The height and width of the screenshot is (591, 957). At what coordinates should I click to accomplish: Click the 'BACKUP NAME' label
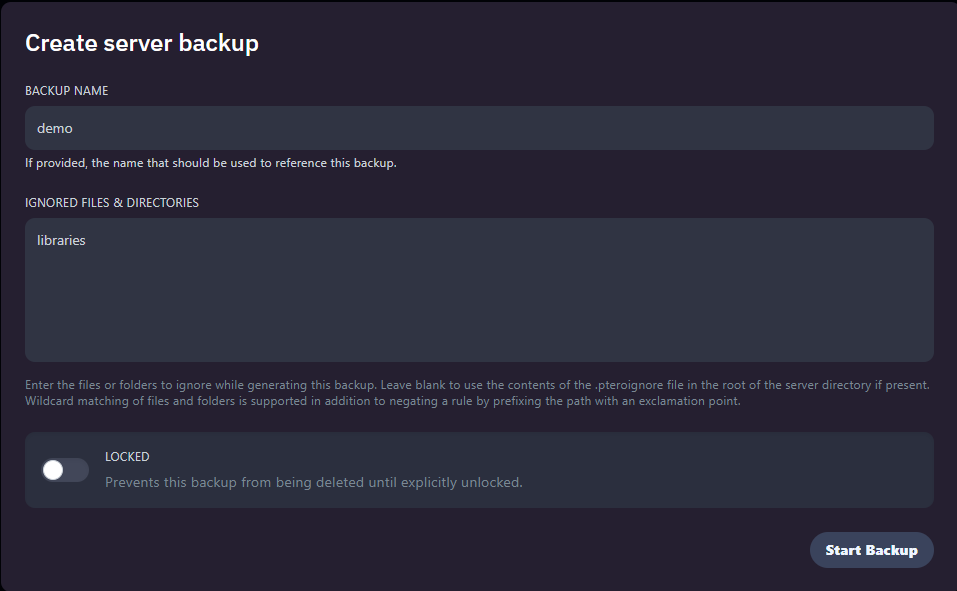pos(66,91)
